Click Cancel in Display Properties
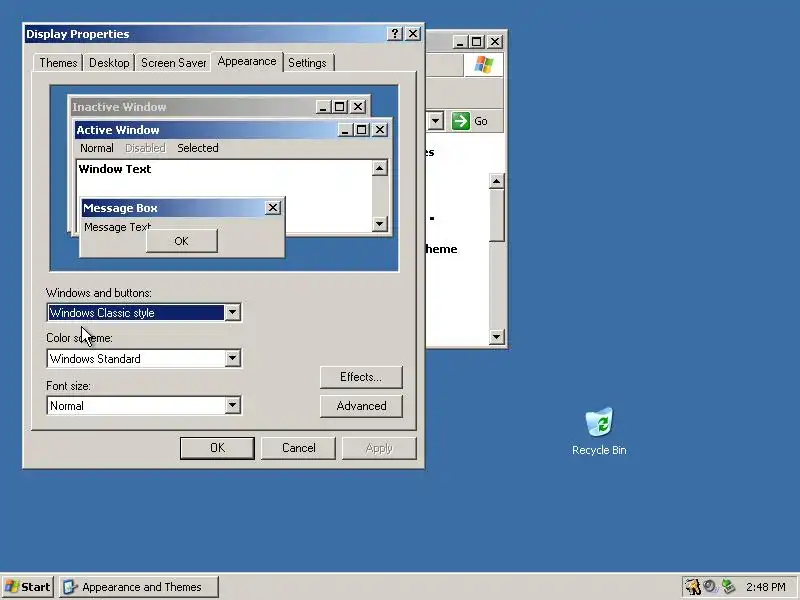 [x=298, y=448]
